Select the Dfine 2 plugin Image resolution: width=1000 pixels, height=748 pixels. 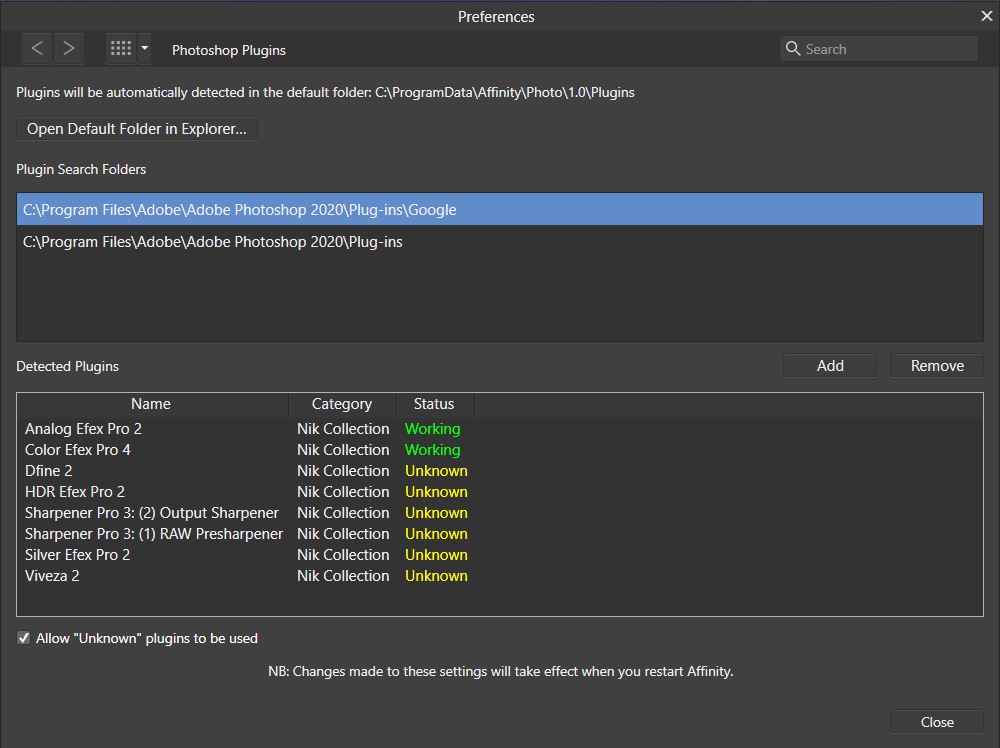[499, 471]
